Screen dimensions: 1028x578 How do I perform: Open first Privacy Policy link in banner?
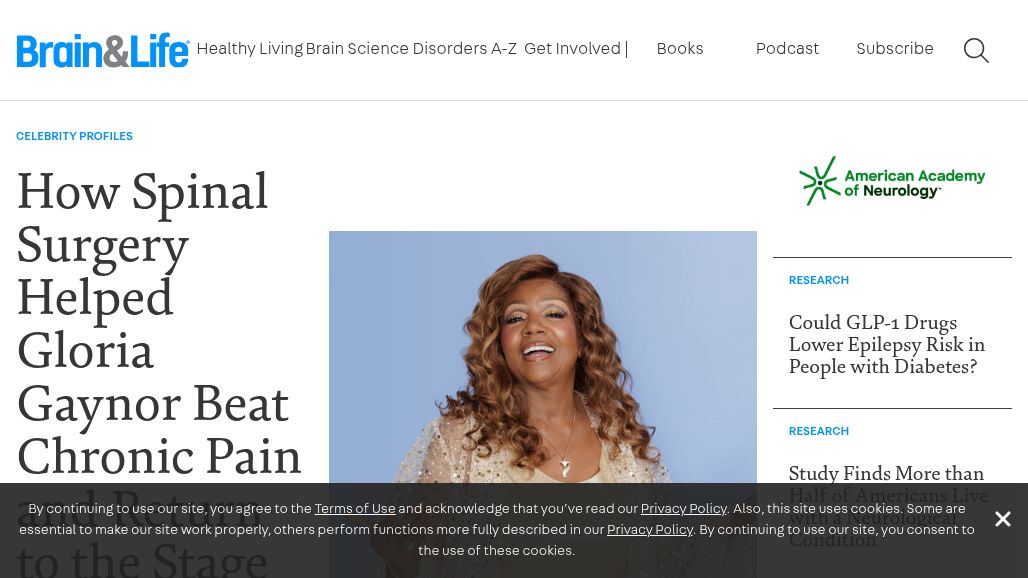click(684, 509)
